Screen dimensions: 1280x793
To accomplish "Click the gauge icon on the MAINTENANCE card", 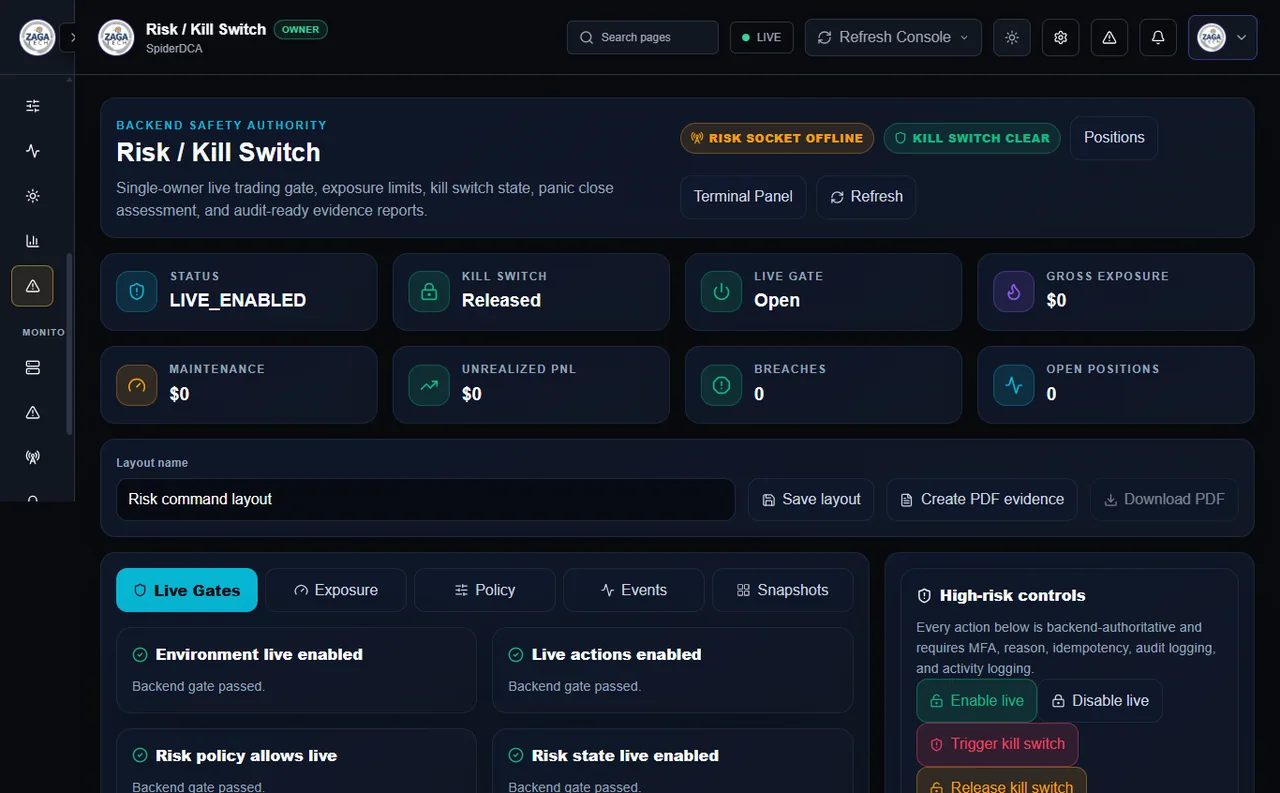I will pyautogui.click(x=137, y=385).
